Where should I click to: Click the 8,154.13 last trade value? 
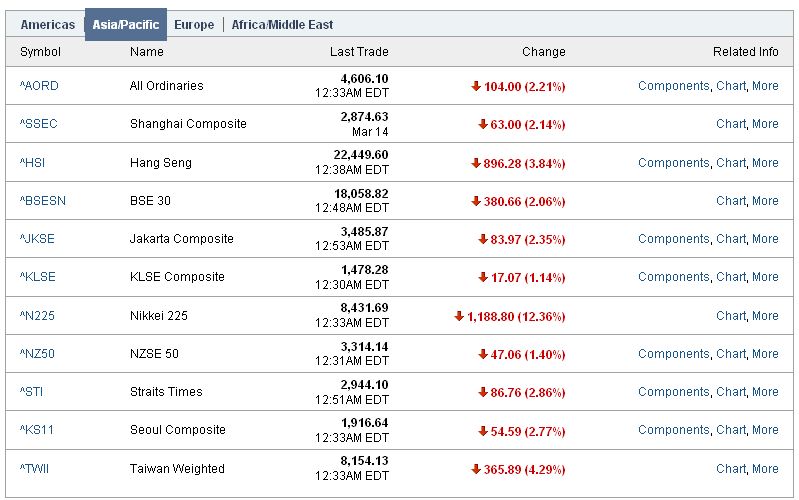(x=364, y=461)
